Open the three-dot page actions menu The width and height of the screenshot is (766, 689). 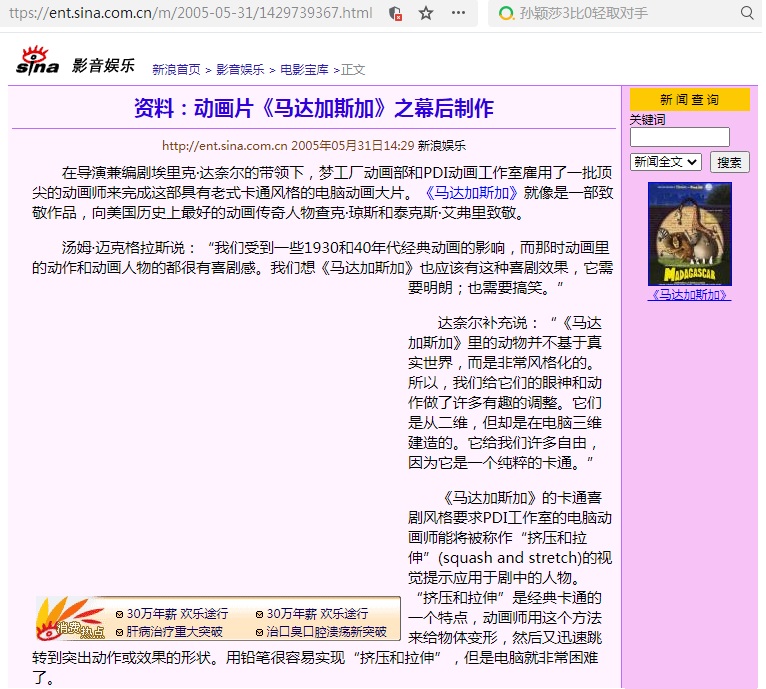[458, 13]
